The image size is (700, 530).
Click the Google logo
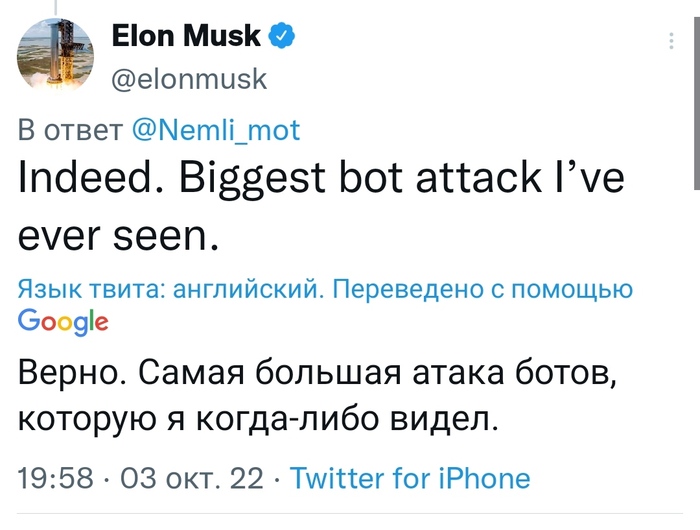(63, 321)
